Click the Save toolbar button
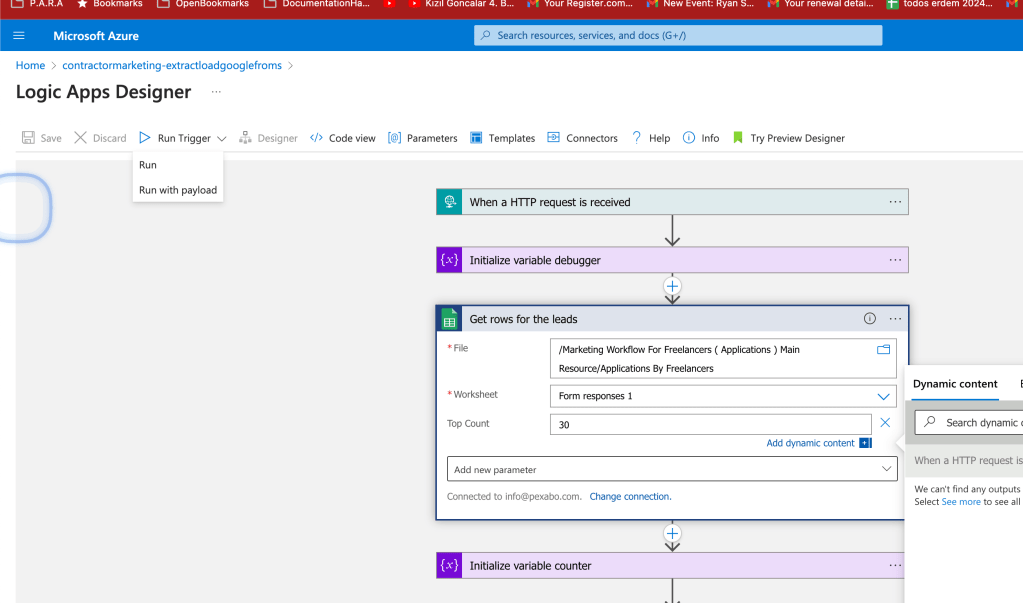This screenshot has width=1023, height=603. pos(42,138)
